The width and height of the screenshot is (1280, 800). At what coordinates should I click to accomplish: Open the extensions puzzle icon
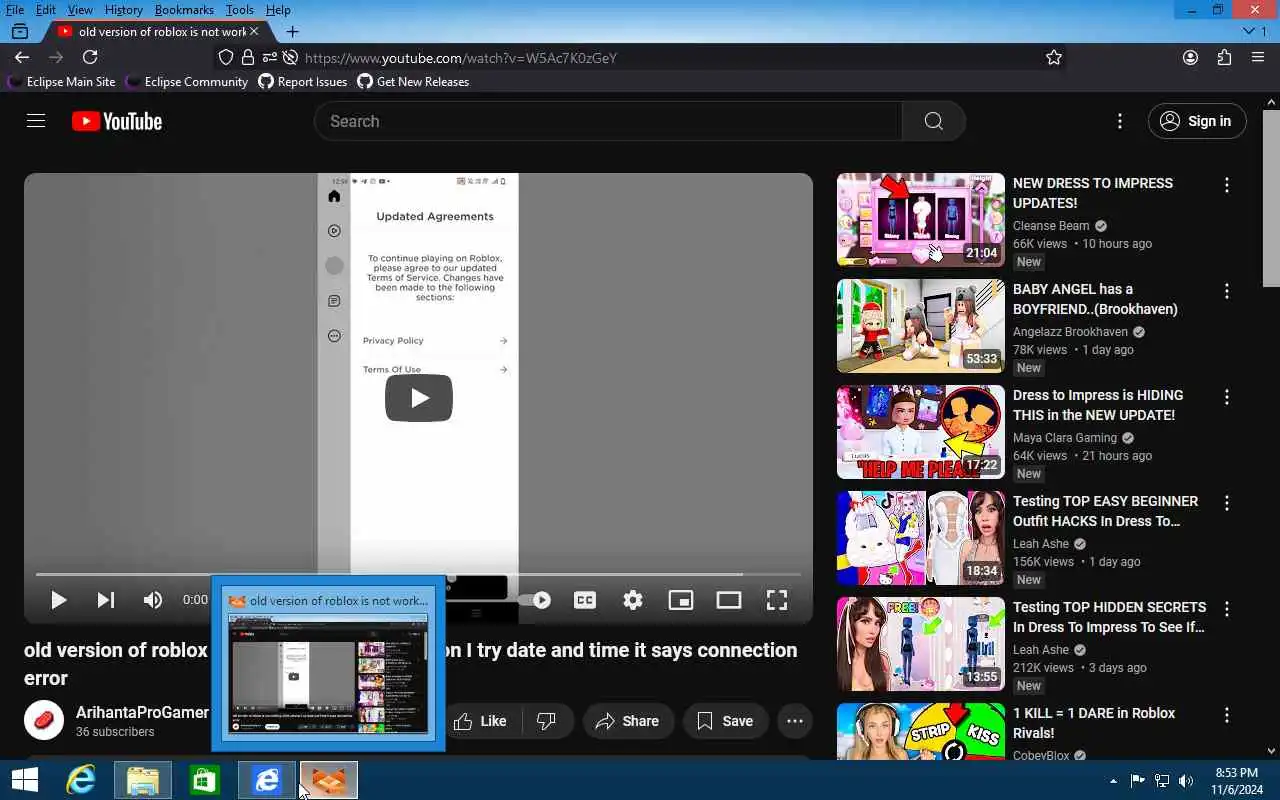pyautogui.click(x=1224, y=58)
